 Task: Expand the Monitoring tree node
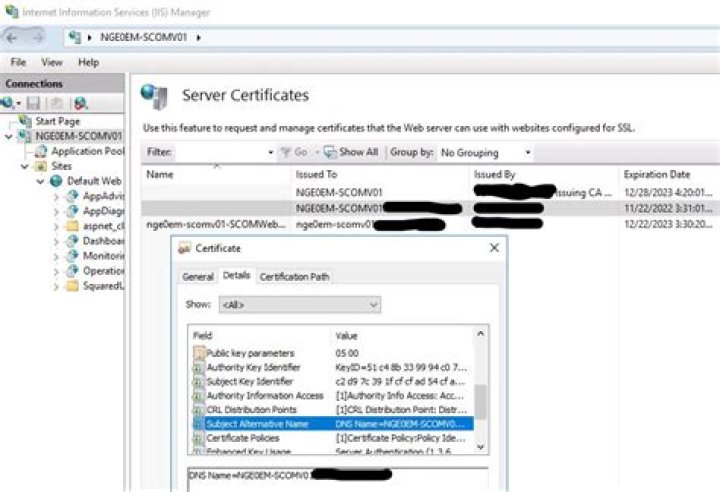point(56,256)
